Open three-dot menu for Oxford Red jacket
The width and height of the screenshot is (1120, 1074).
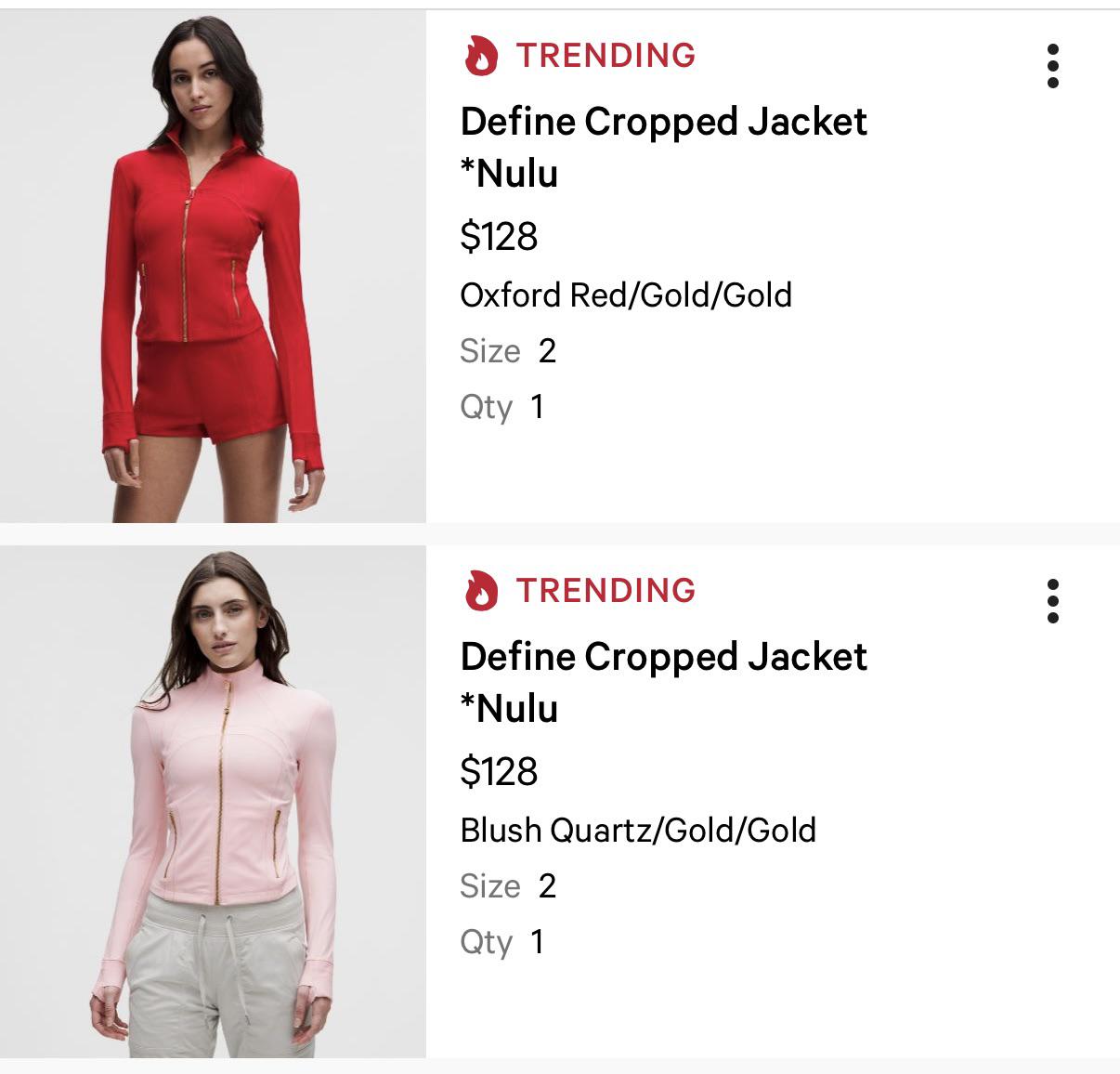click(x=1052, y=66)
